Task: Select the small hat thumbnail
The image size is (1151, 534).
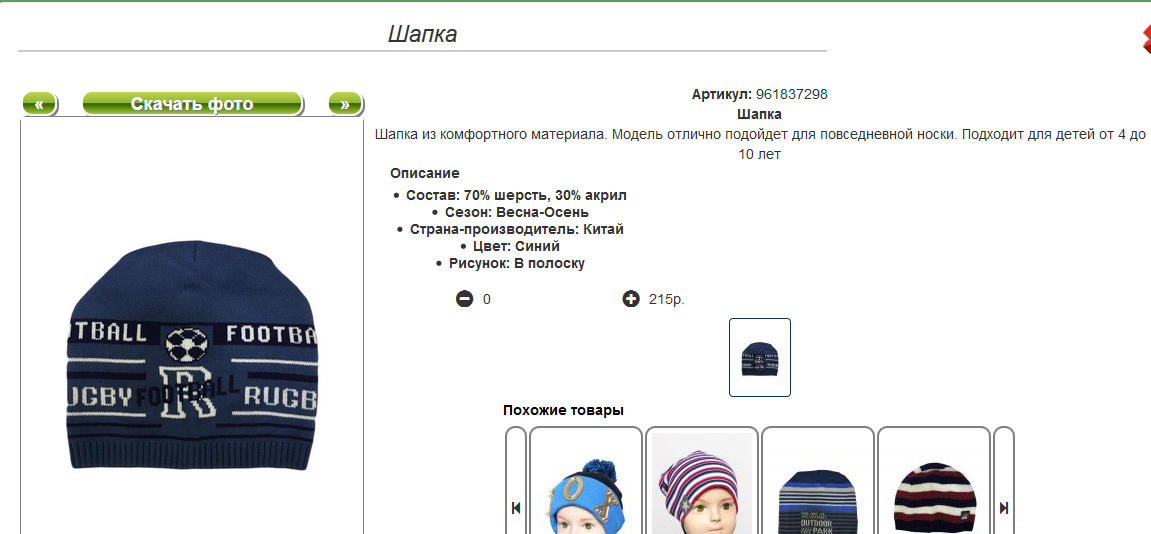Action: (x=760, y=357)
